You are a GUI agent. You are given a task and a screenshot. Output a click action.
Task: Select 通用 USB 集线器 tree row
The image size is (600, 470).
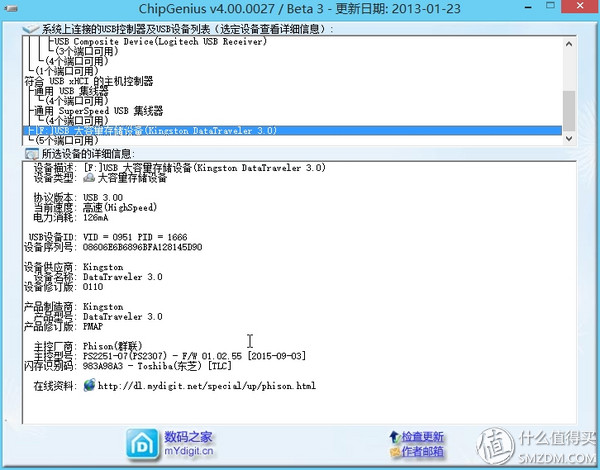pos(71,91)
